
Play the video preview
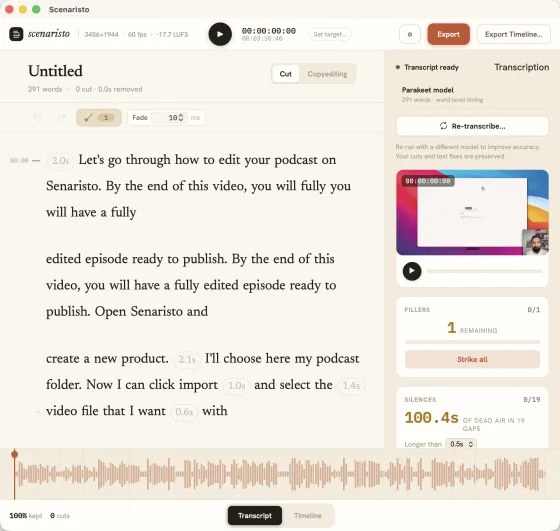[412, 271]
